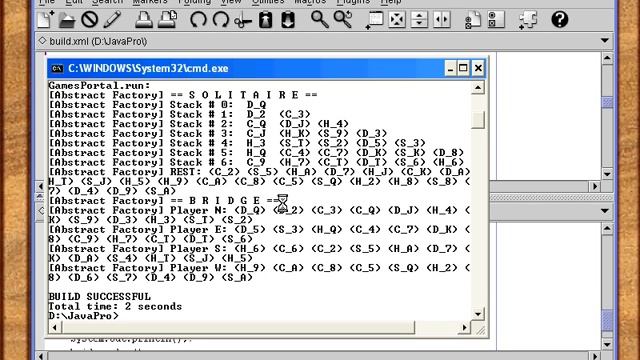Viewport: 640px width, 360px height.
Task: Click jEdit upper pane scroll-right arrow
Action: pyautogui.click(x=595, y=187)
